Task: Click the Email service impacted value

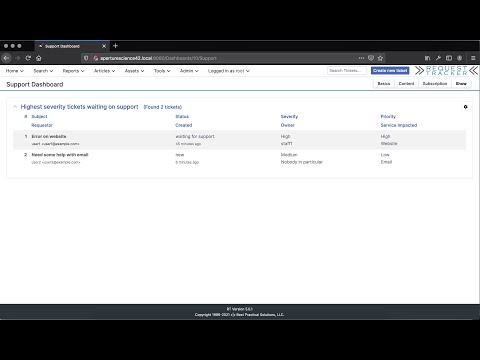Action: pos(386,162)
